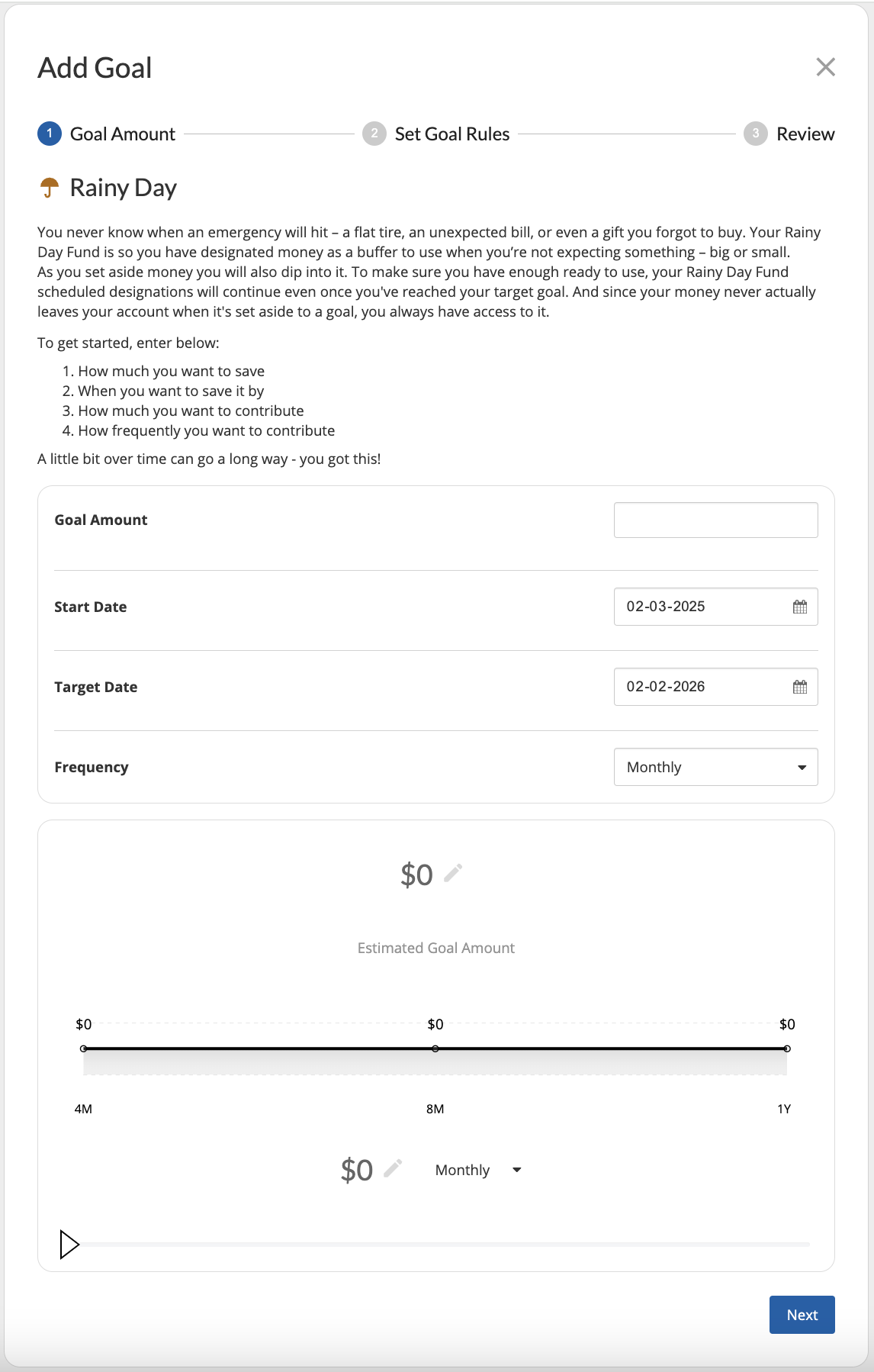Click the pencil beside the monthly contribution amount
The width and height of the screenshot is (874, 1372).
pos(394,1170)
